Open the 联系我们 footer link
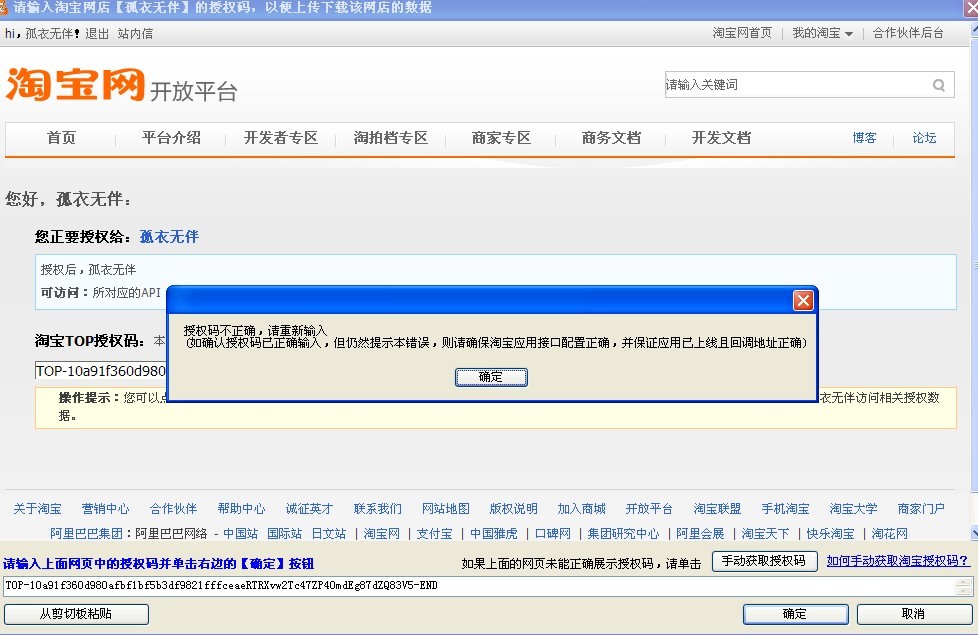Image resolution: width=978 pixels, height=635 pixels. pyautogui.click(x=377, y=509)
